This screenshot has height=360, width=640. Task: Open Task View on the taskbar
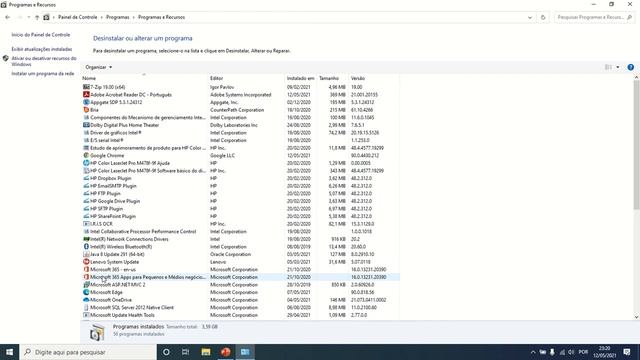185,352
